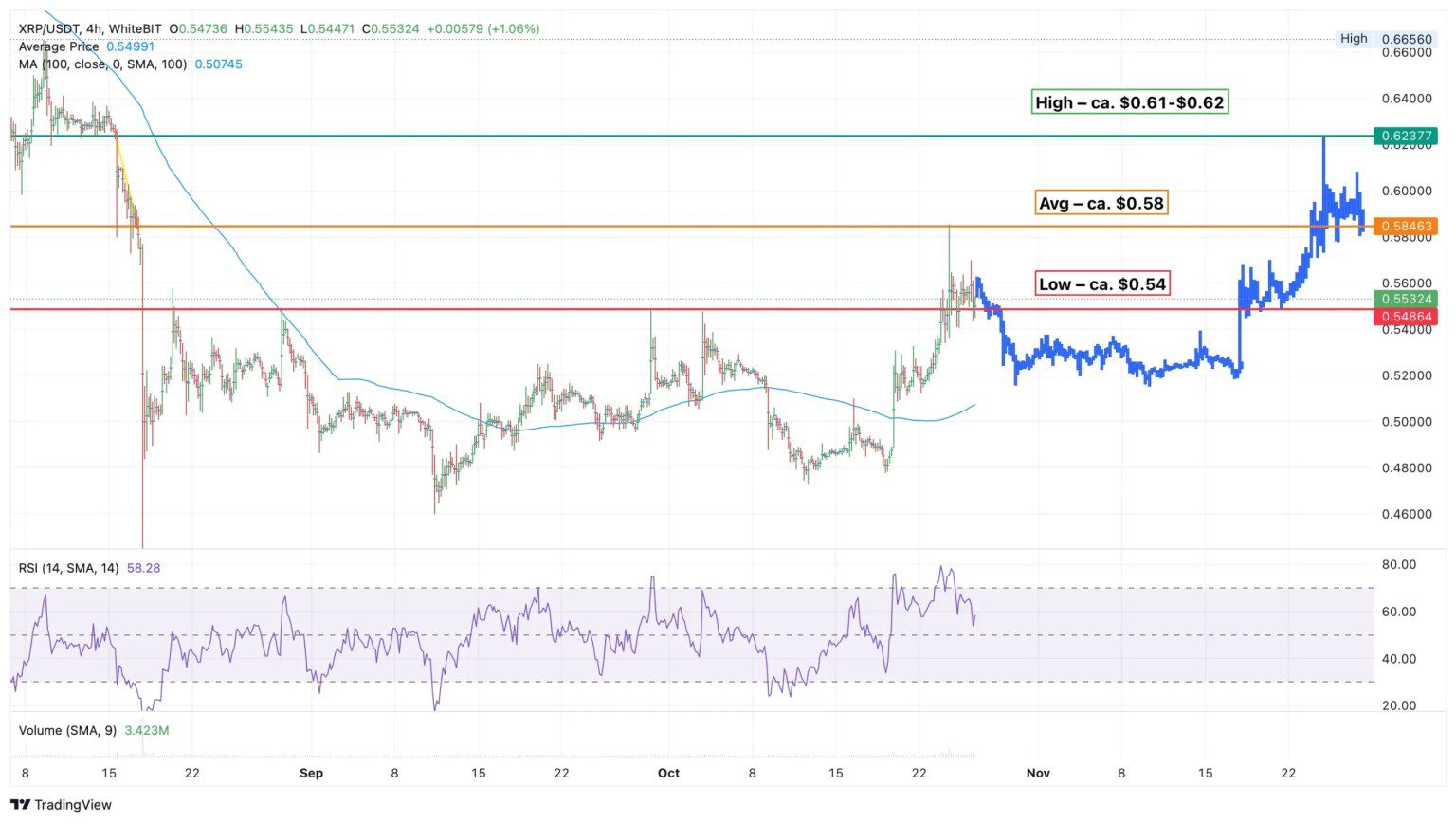This screenshot has height=823, width=1456.
Task: Click the 0.64000 price axis tick
Action: pyautogui.click(x=1407, y=99)
